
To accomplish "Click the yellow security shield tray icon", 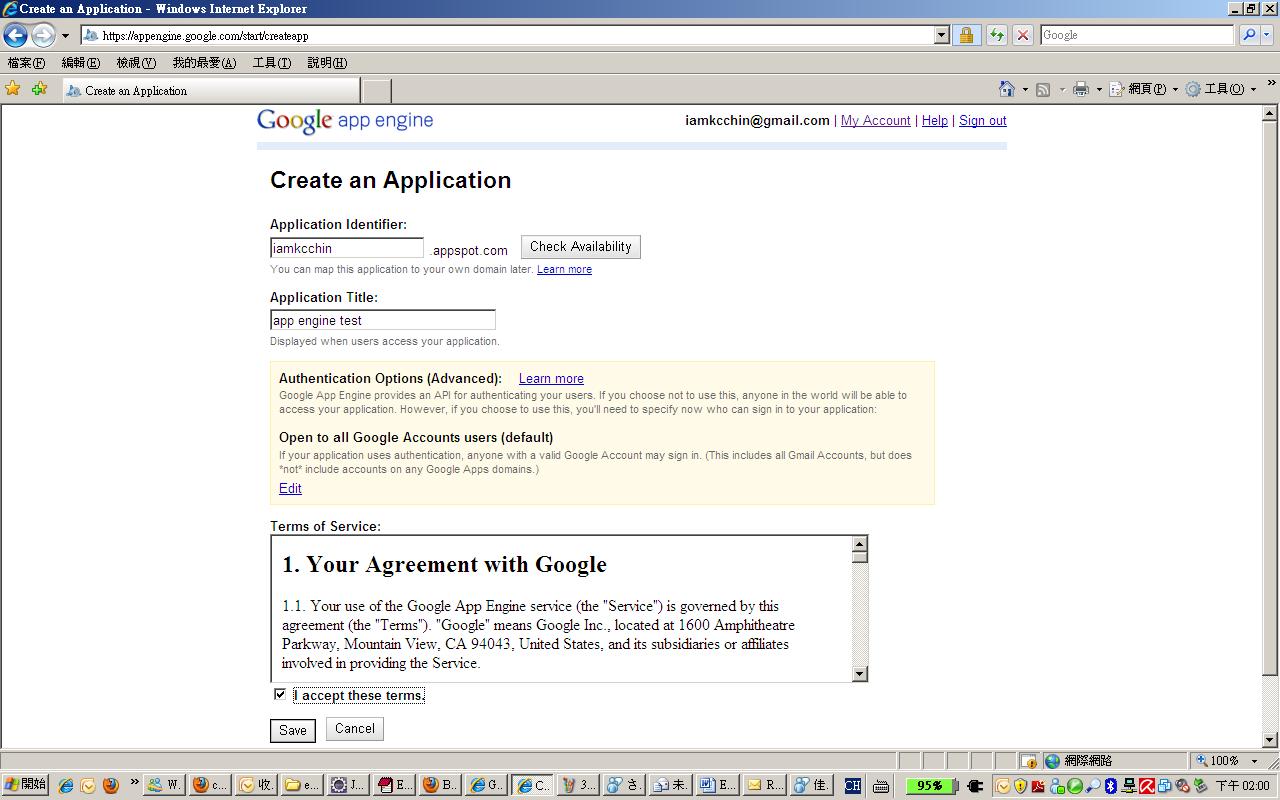I will (x=1020, y=785).
